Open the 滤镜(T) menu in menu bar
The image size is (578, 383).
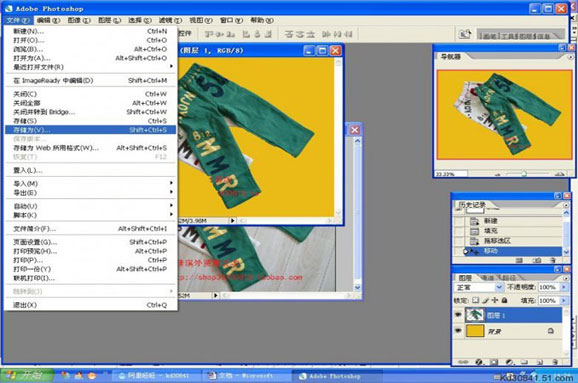[x=170, y=20]
